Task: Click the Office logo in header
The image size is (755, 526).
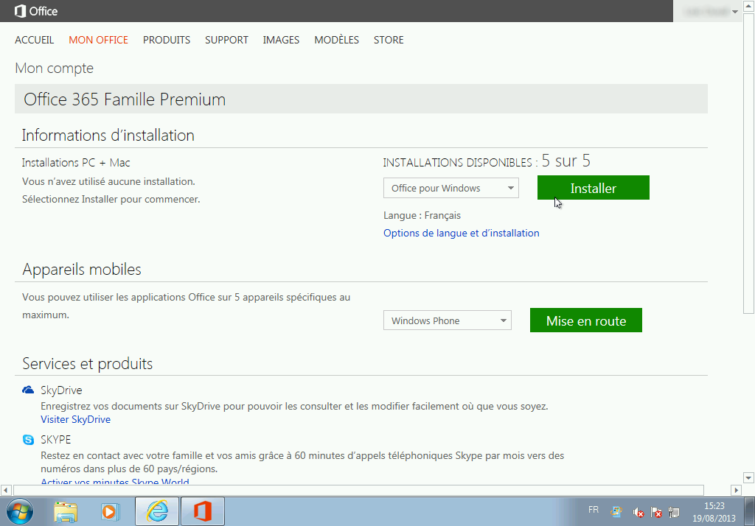Action: (36, 11)
